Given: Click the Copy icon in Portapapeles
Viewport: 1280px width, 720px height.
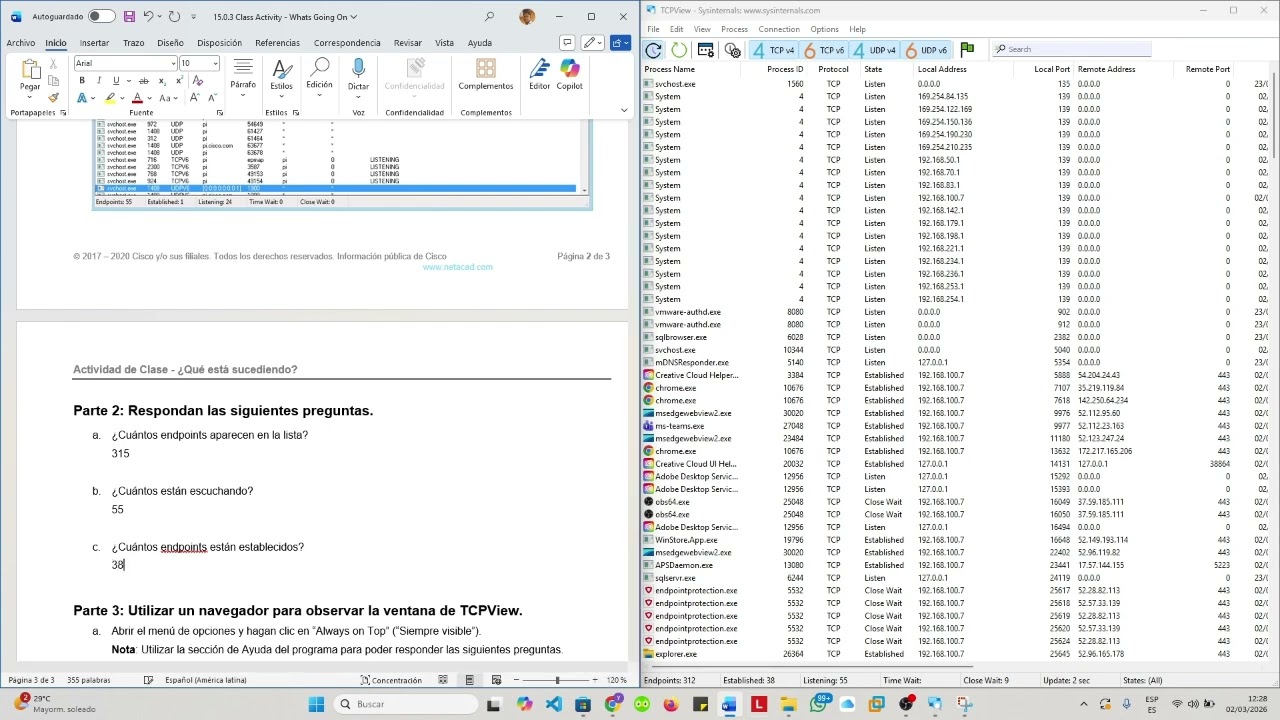Looking at the screenshot, I should (x=54, y=82).
